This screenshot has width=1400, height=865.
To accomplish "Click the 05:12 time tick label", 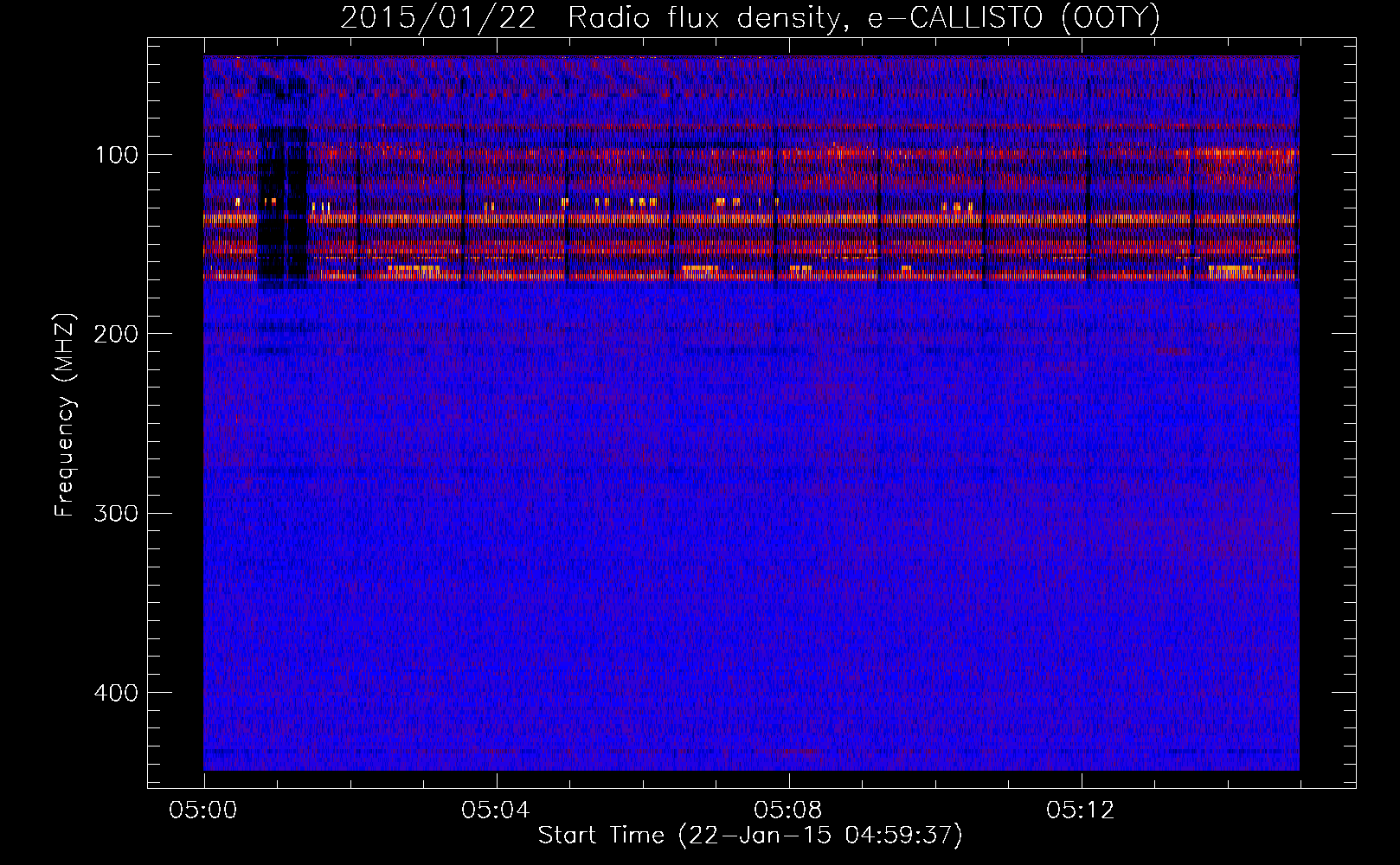I will (1081, 811).
